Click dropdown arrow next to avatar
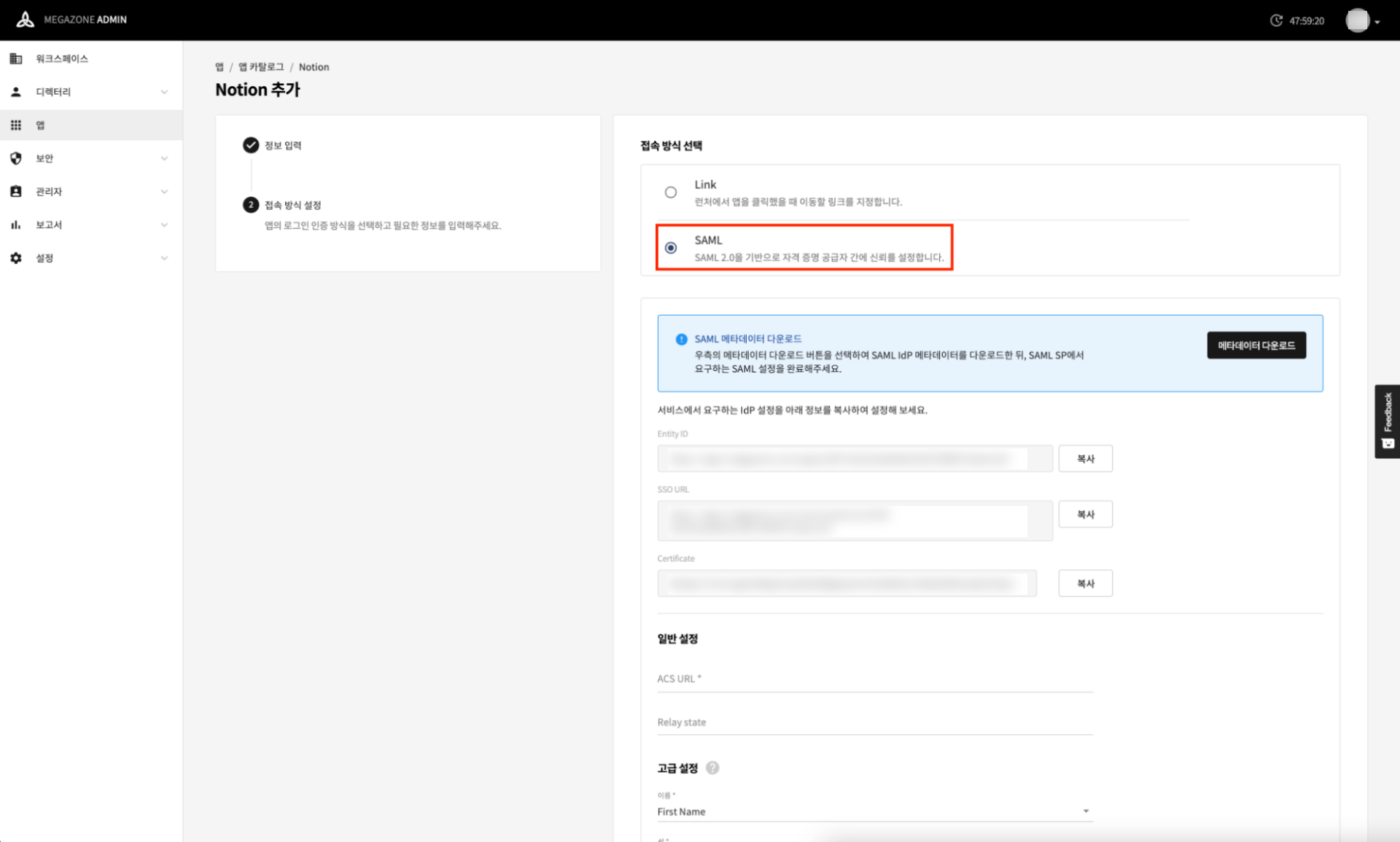The height and width of the screenshot is (842, 1400). point(1377,22)
